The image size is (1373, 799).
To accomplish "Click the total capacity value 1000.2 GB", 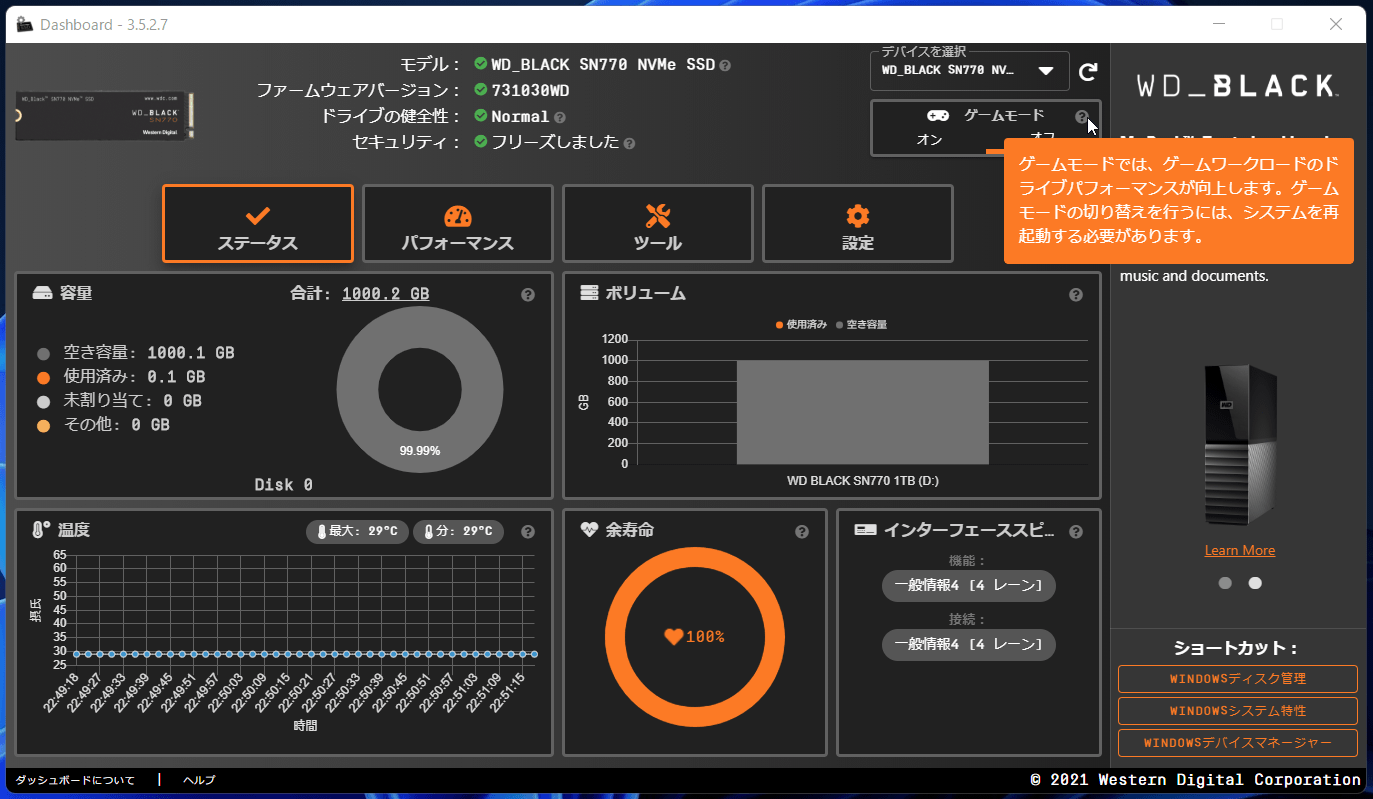I will coord(386,294).
